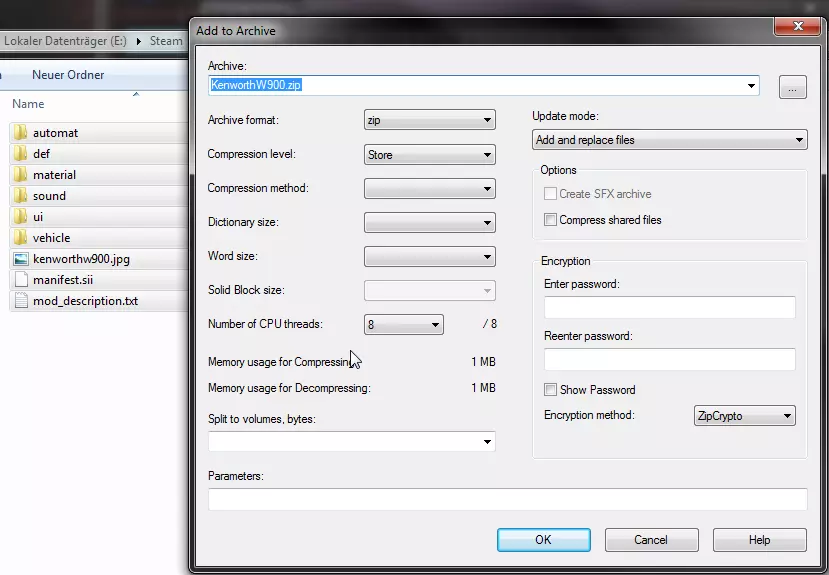Open the Dictionary size dropdown

[429, 222]
